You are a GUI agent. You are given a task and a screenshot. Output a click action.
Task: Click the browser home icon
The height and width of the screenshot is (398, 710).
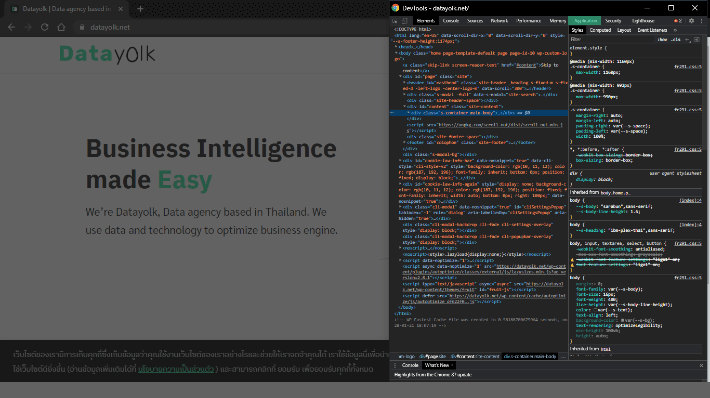[x=61, y=27]
